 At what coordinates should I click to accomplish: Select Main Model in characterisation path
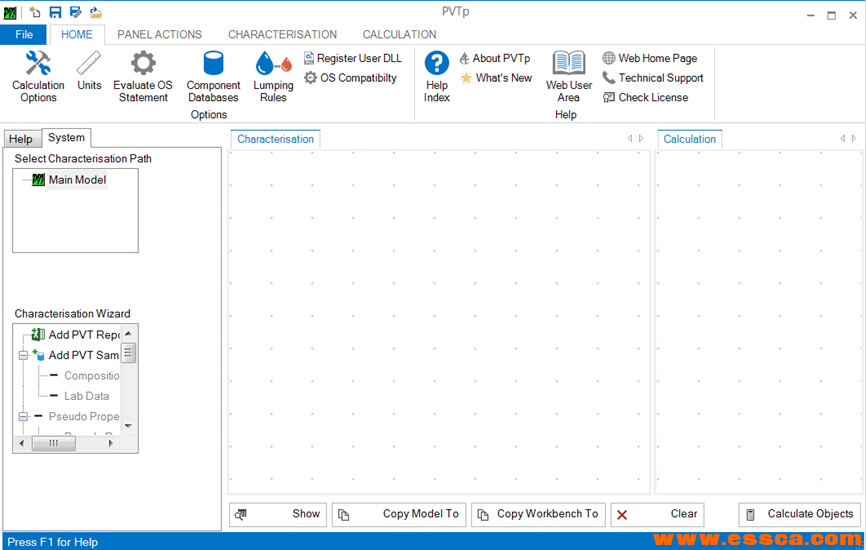(x=77, y=180)
